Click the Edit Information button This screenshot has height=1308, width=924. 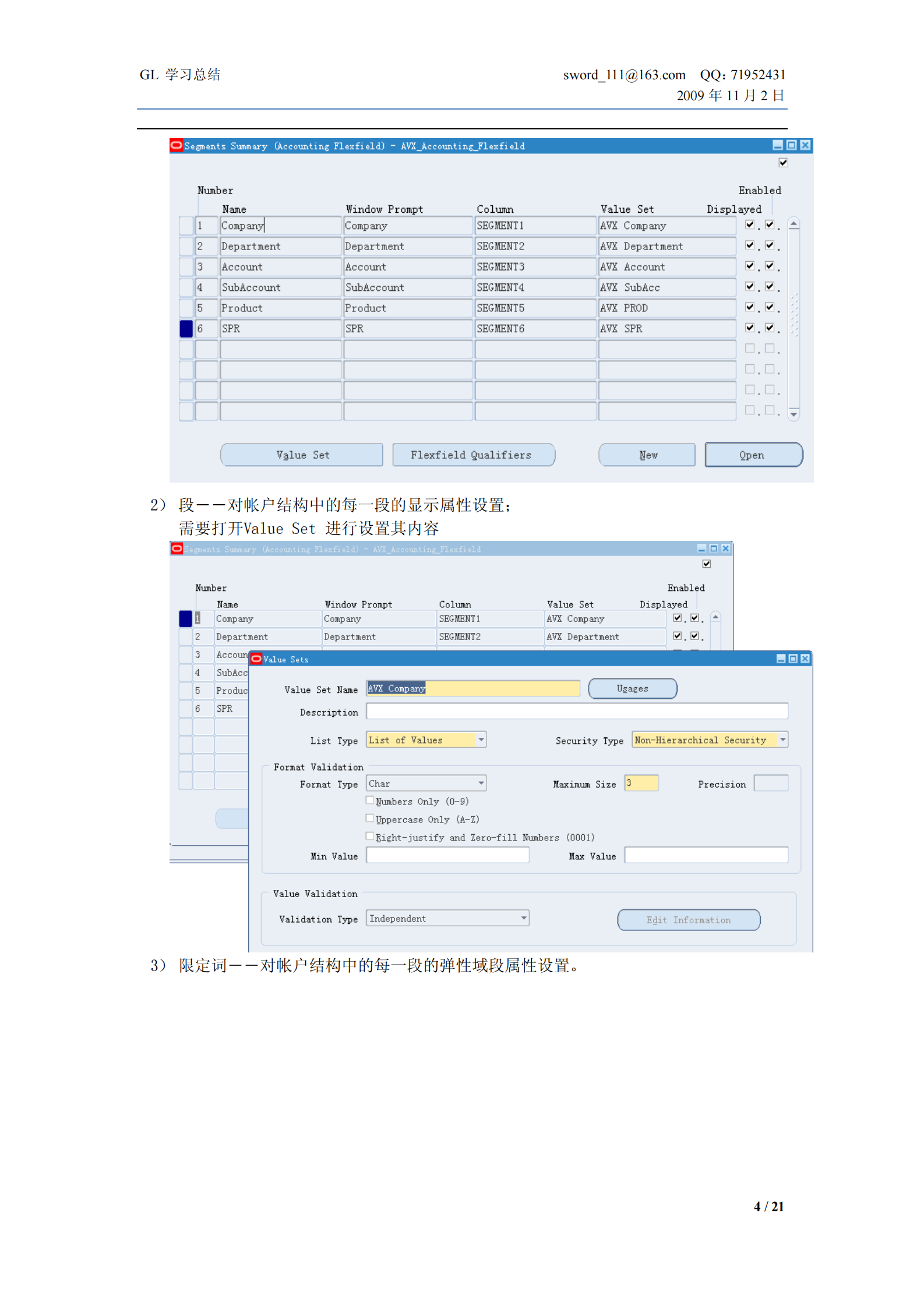[688, 920]
